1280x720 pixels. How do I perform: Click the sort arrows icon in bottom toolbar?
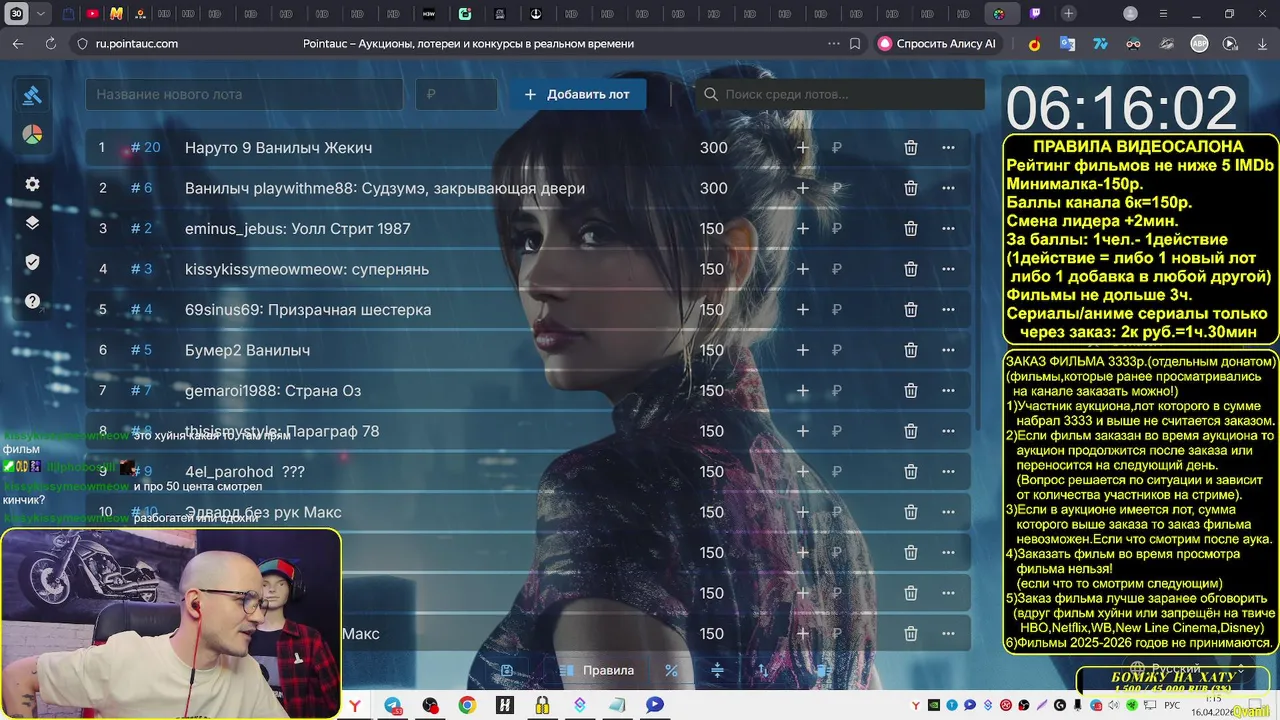(x=763, y=670)
